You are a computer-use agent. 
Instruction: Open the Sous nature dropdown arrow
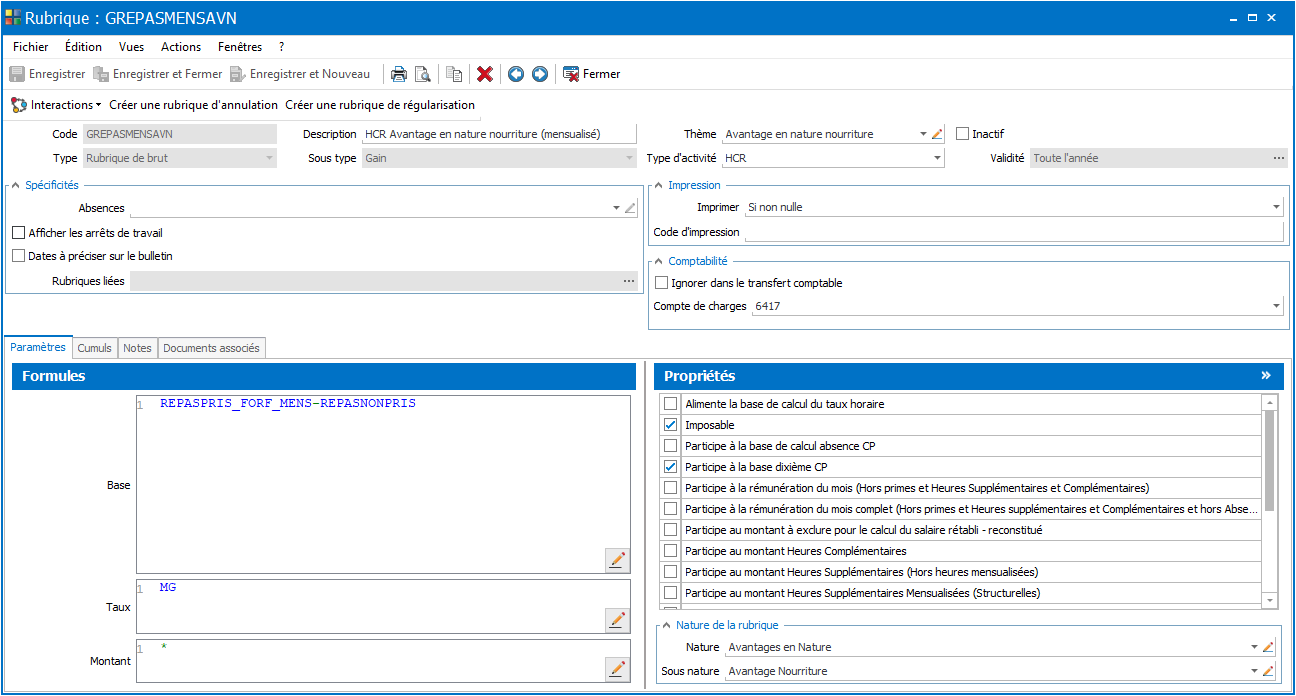click(x=1254, y=671)
